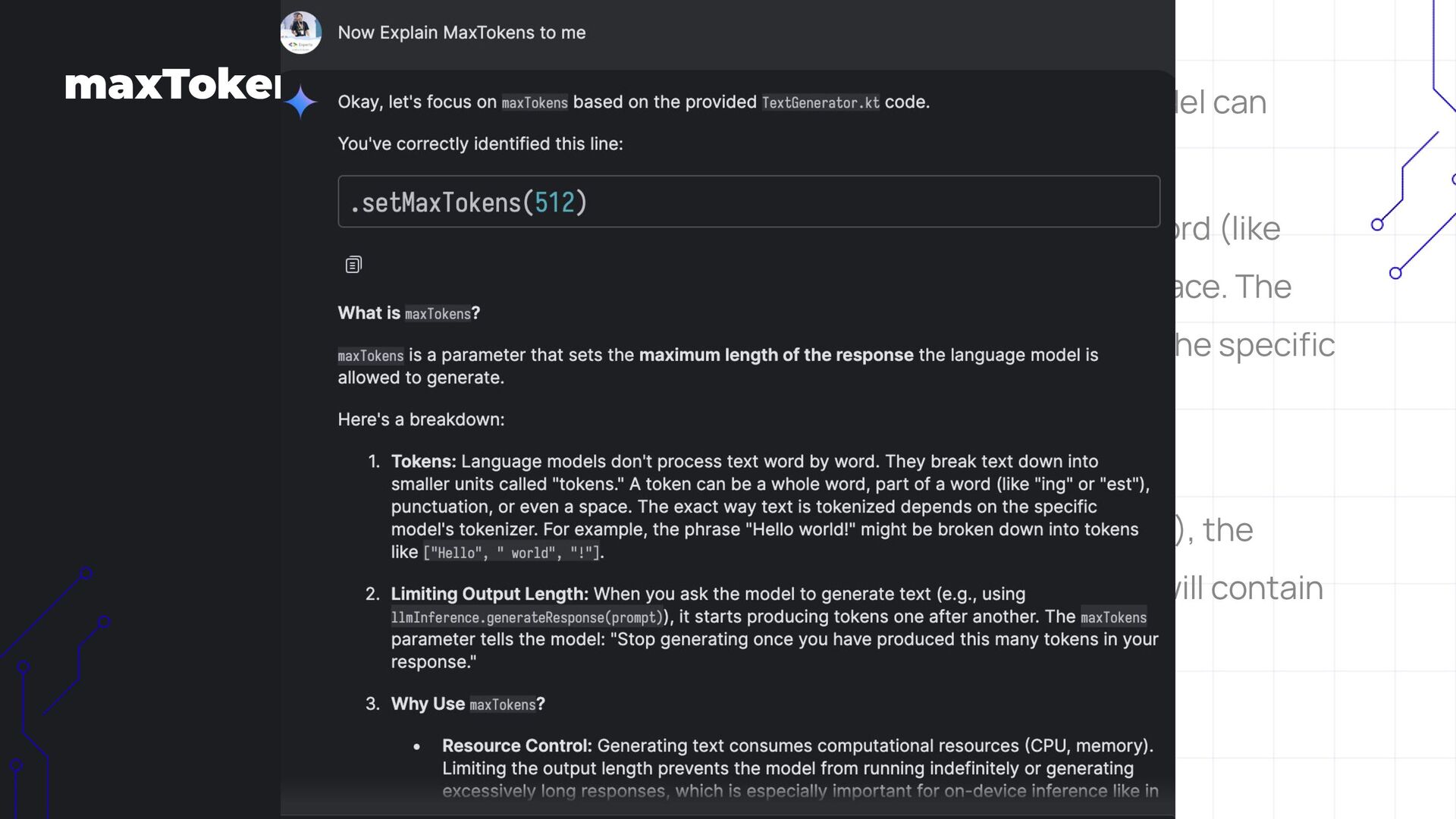The height and width of the screenshot is (819, 1456).
Task: Click the "What is maxTokens?" heading
Action: coord(409,313)
